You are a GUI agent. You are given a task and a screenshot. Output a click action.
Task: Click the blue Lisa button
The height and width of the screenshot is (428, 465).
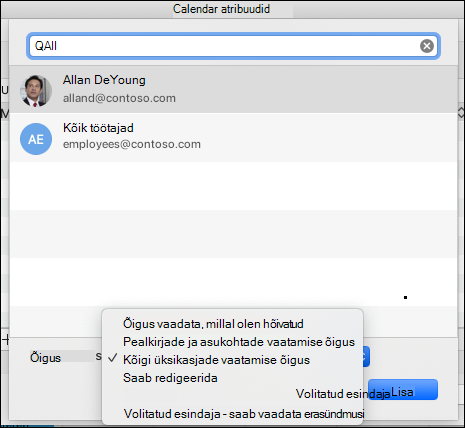(403, 390)
